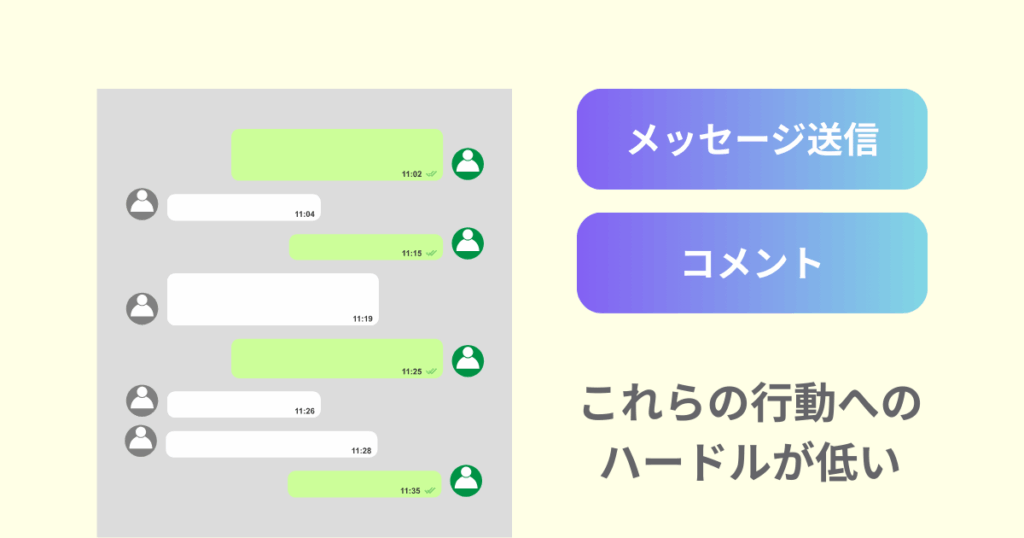The image size is (1024, 538).
Task: Select the white message bubble timestamped 11:28
Action: (x=271, y=444)
